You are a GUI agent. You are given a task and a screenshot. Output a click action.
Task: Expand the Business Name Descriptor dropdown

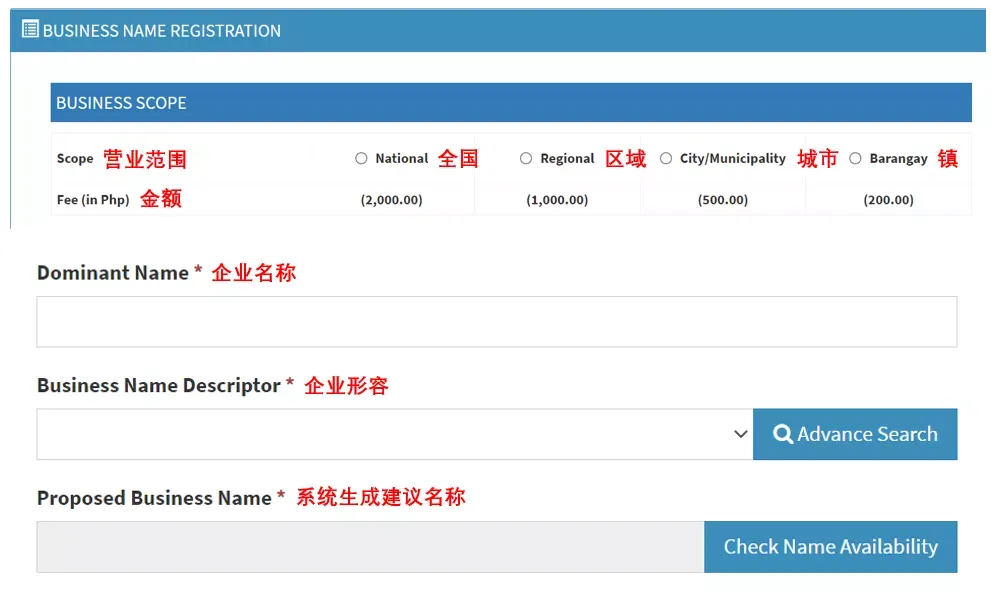pos(394,434)
